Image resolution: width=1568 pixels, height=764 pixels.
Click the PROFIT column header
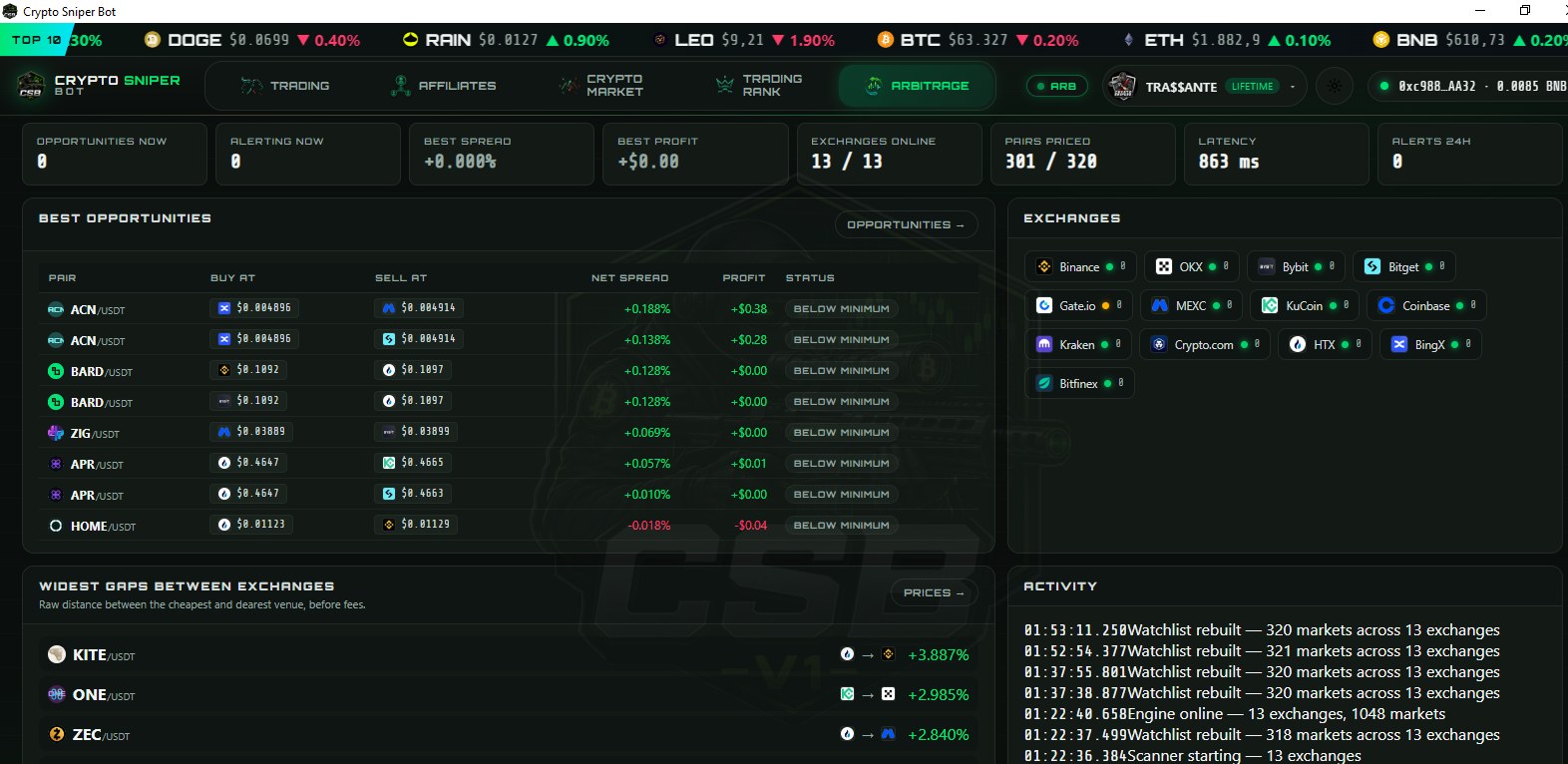coord(744,278)
